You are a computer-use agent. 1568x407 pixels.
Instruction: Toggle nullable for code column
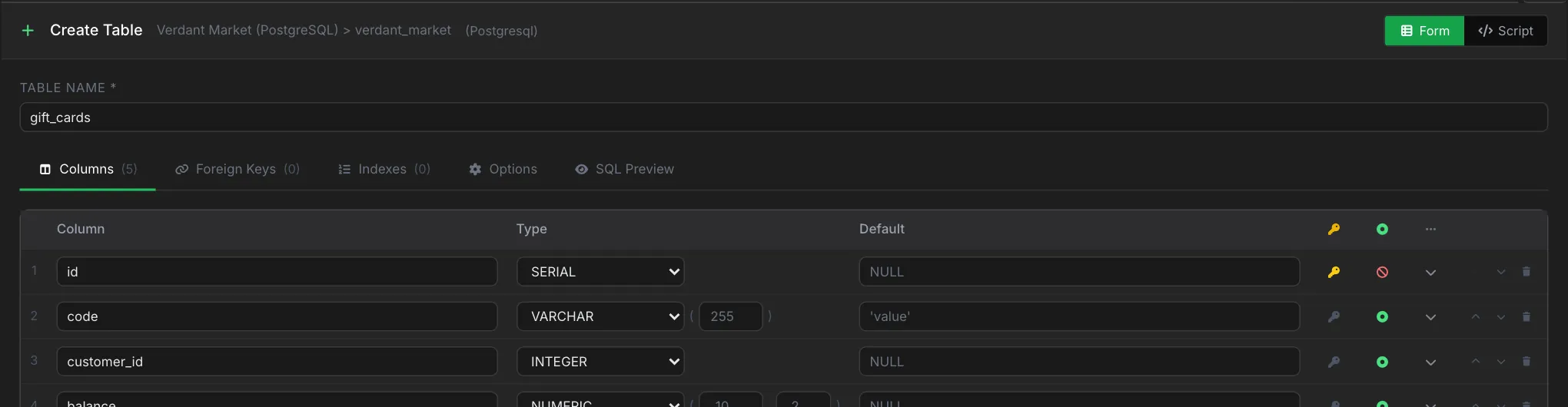tap(1382, 316)
